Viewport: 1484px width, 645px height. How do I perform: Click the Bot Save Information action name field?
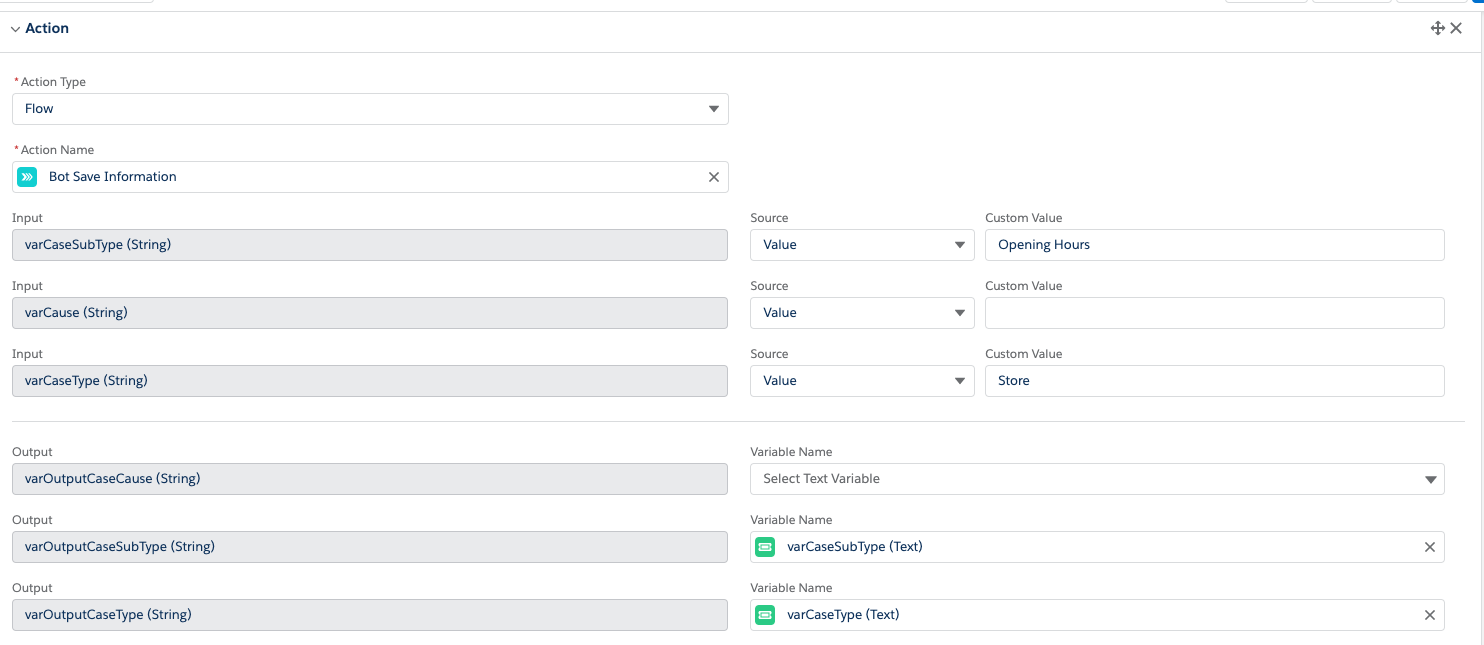[x=370, y=177]
